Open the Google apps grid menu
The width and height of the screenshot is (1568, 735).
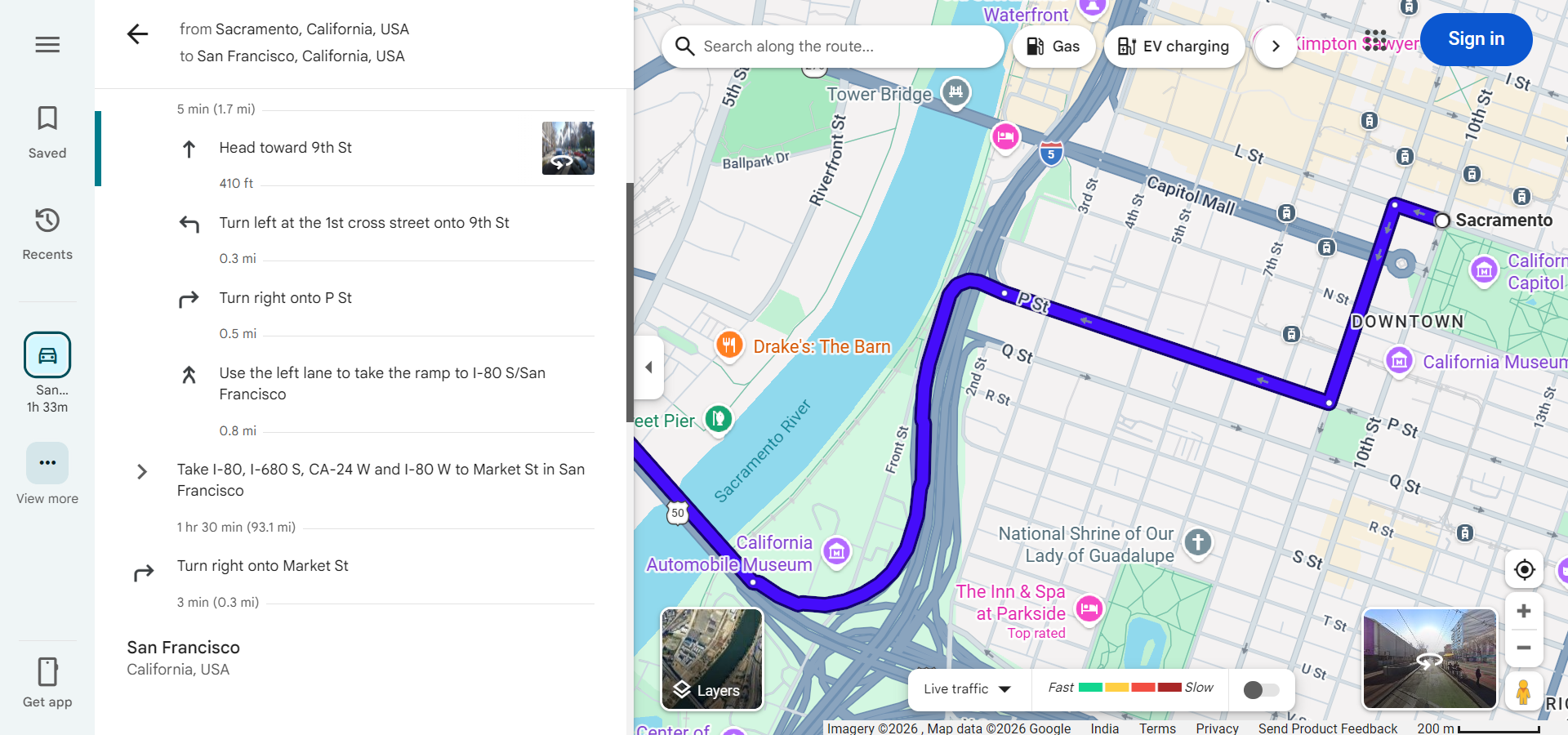click(x=1375, y=38)
